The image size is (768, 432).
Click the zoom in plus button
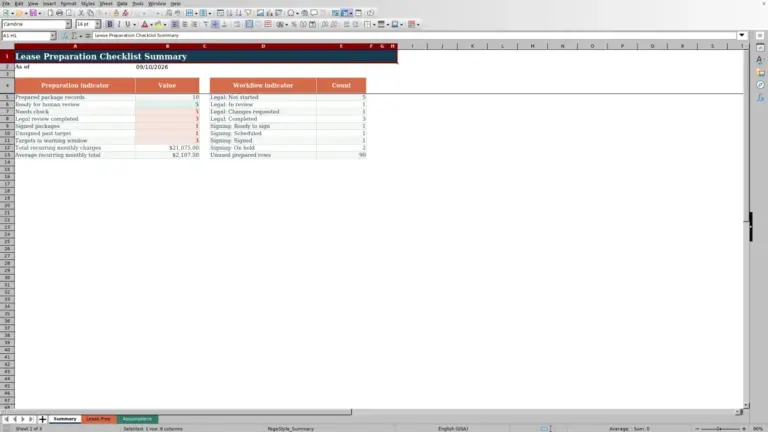pyautogui.click(x=744, y=429)
